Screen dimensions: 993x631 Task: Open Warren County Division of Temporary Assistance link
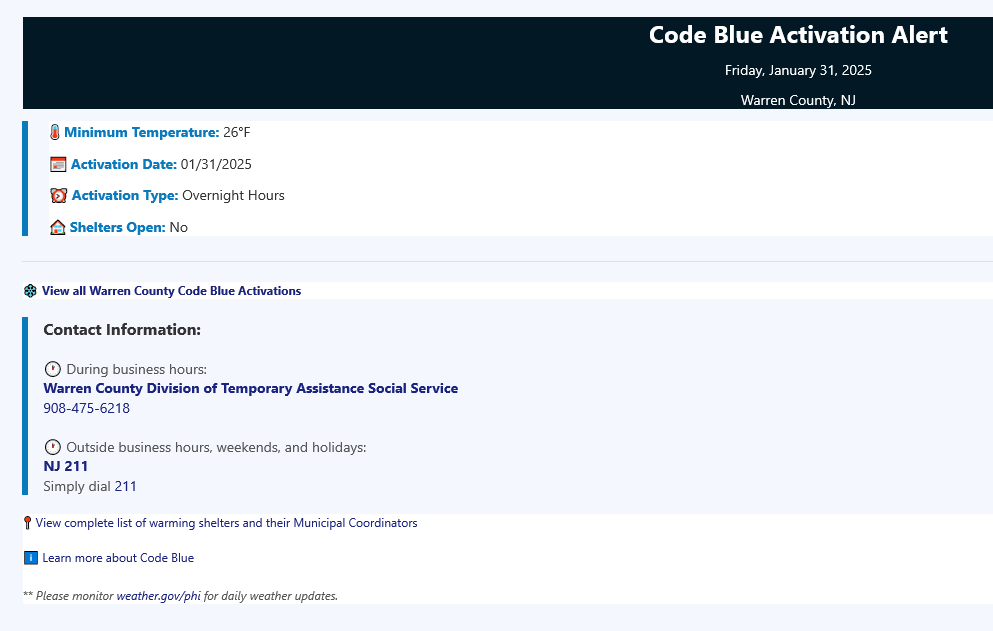pos(251,388)
